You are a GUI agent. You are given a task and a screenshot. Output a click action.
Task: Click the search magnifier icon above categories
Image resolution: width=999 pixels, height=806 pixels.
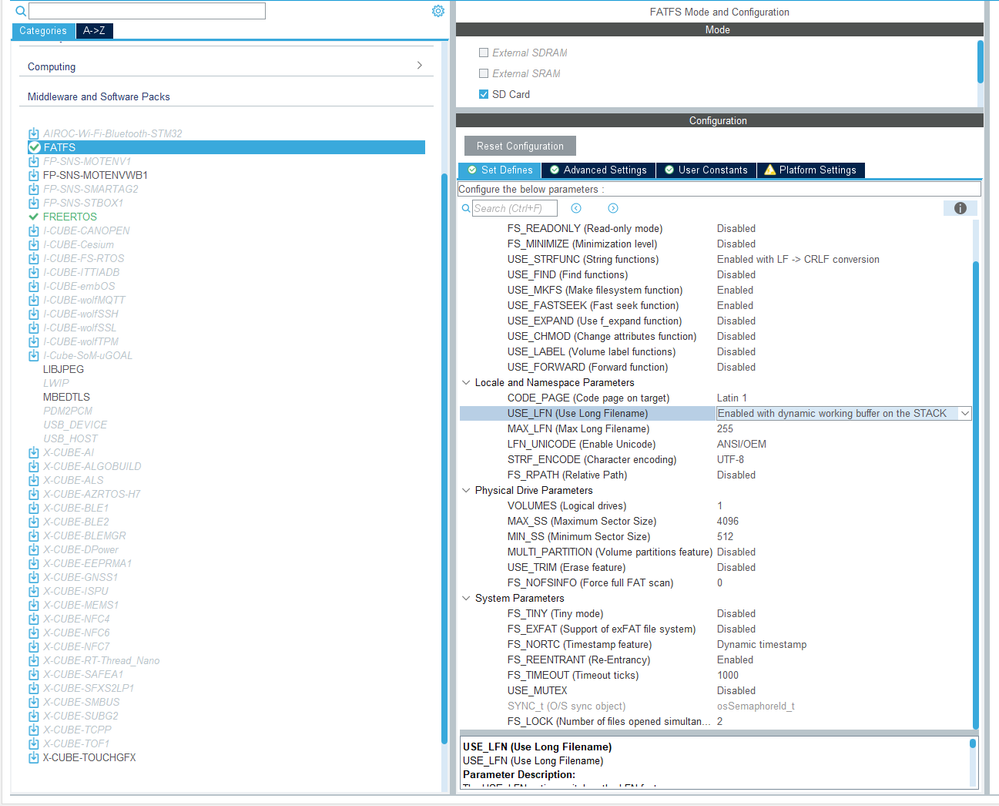[20, 11]
